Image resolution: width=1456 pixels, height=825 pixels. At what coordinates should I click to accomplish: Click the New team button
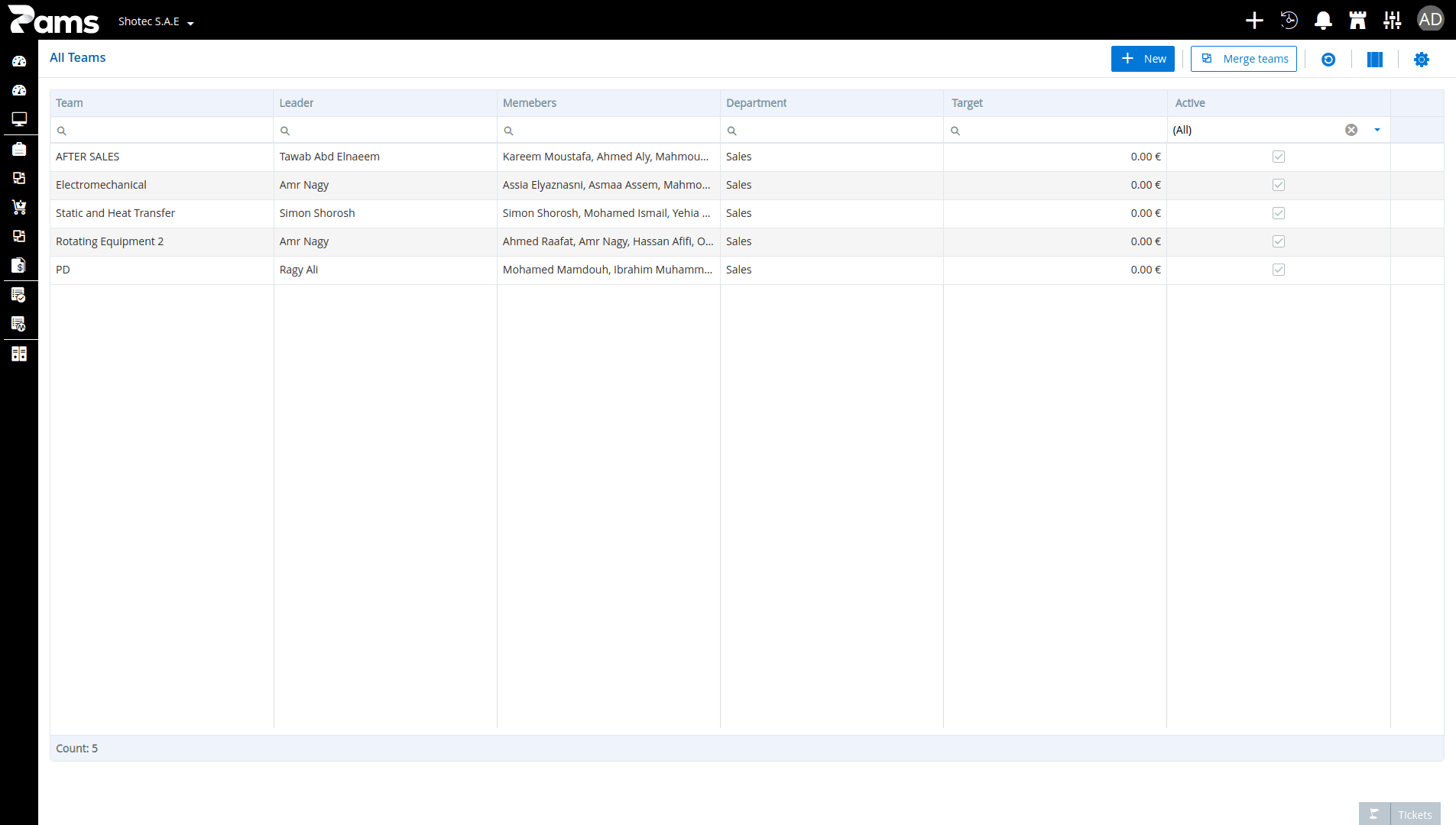coord(1143,59)
